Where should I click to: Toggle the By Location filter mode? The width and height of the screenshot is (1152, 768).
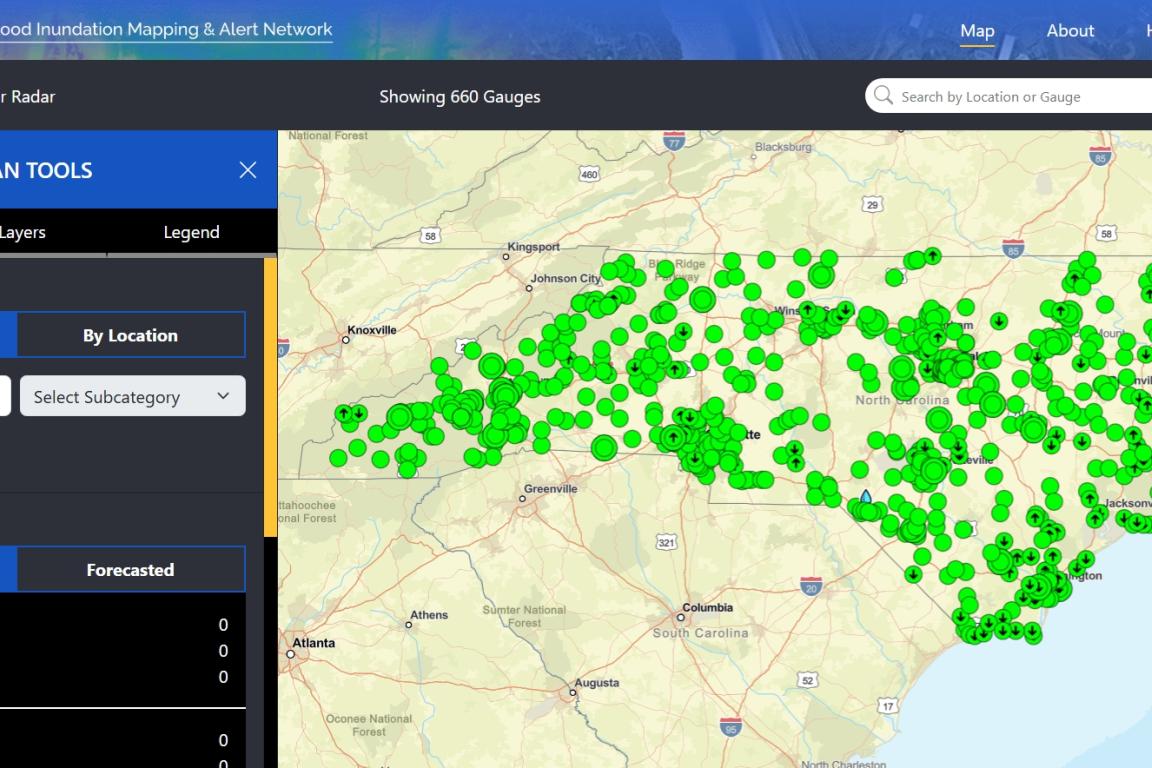(x=130, y=334)
